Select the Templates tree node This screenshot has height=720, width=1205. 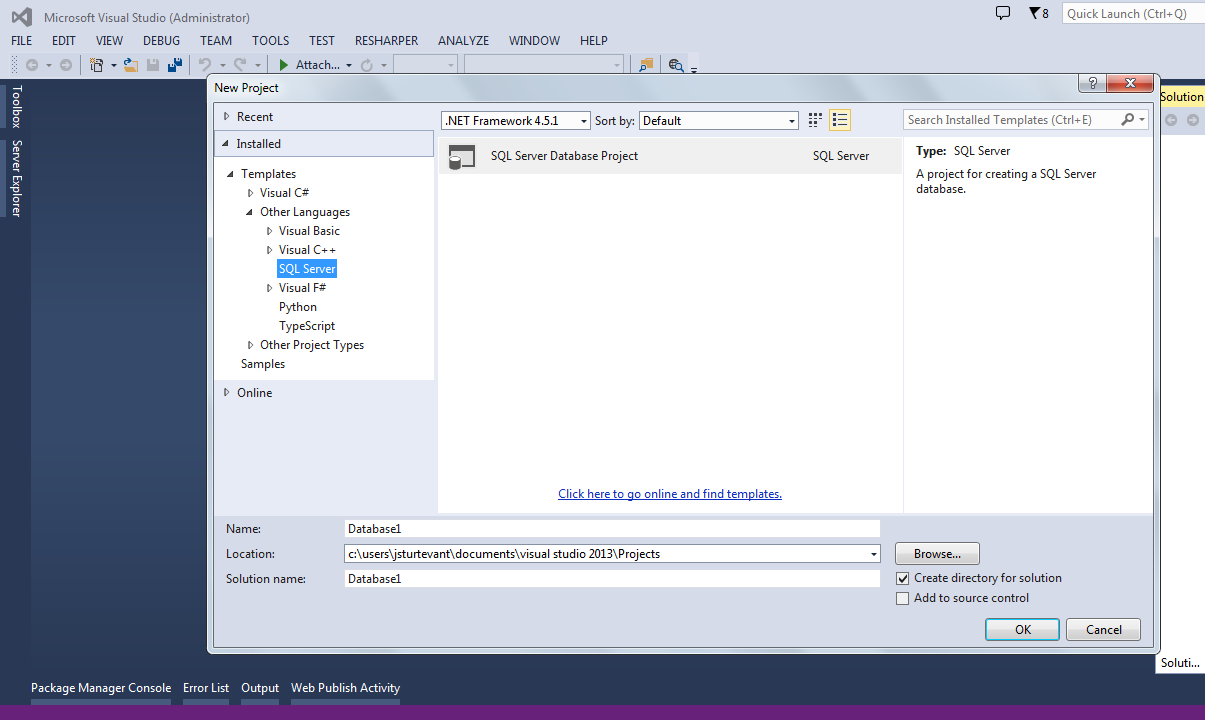tap(268, 174)
